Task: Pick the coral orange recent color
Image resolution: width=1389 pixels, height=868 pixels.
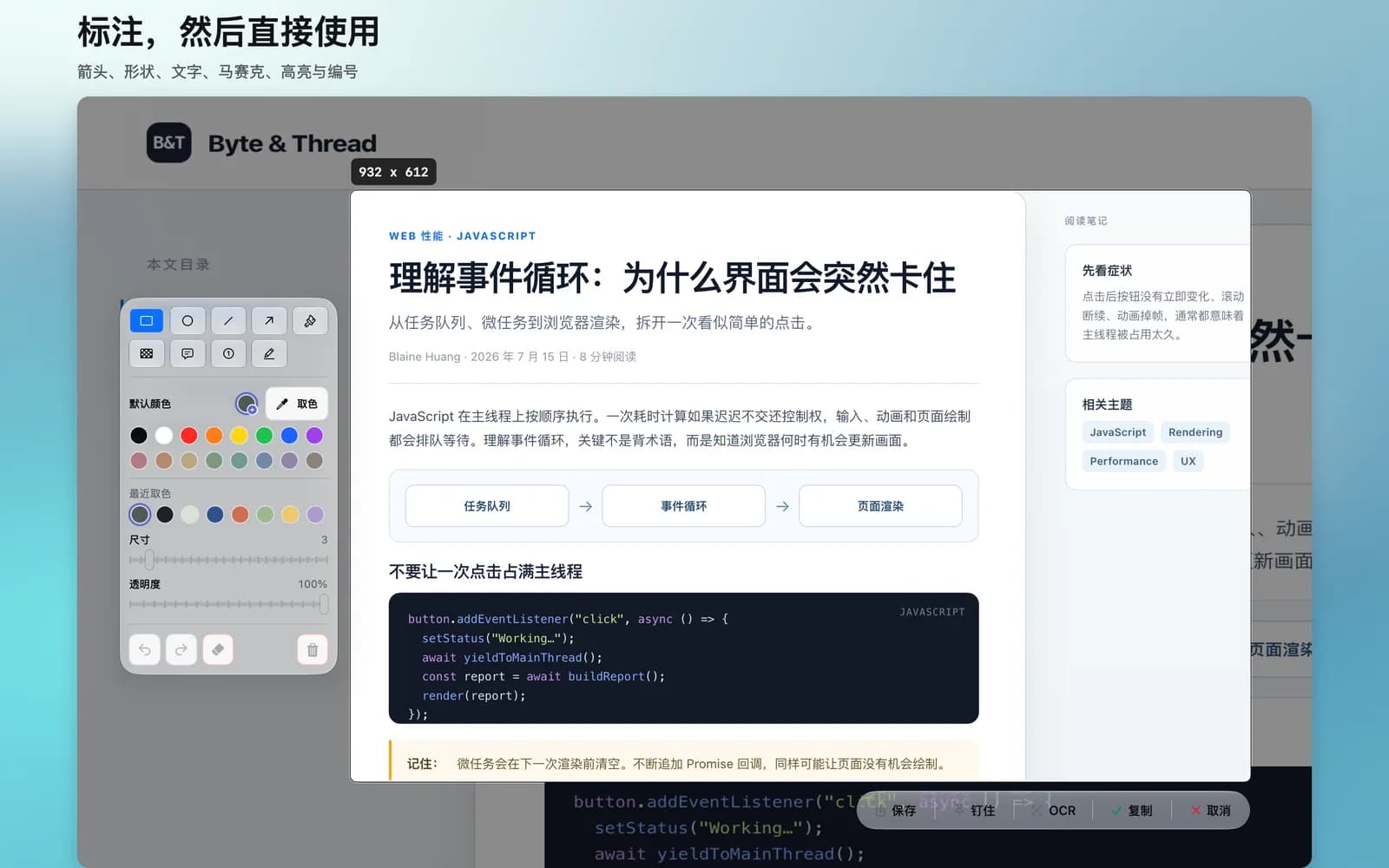Action: (240, 515)
